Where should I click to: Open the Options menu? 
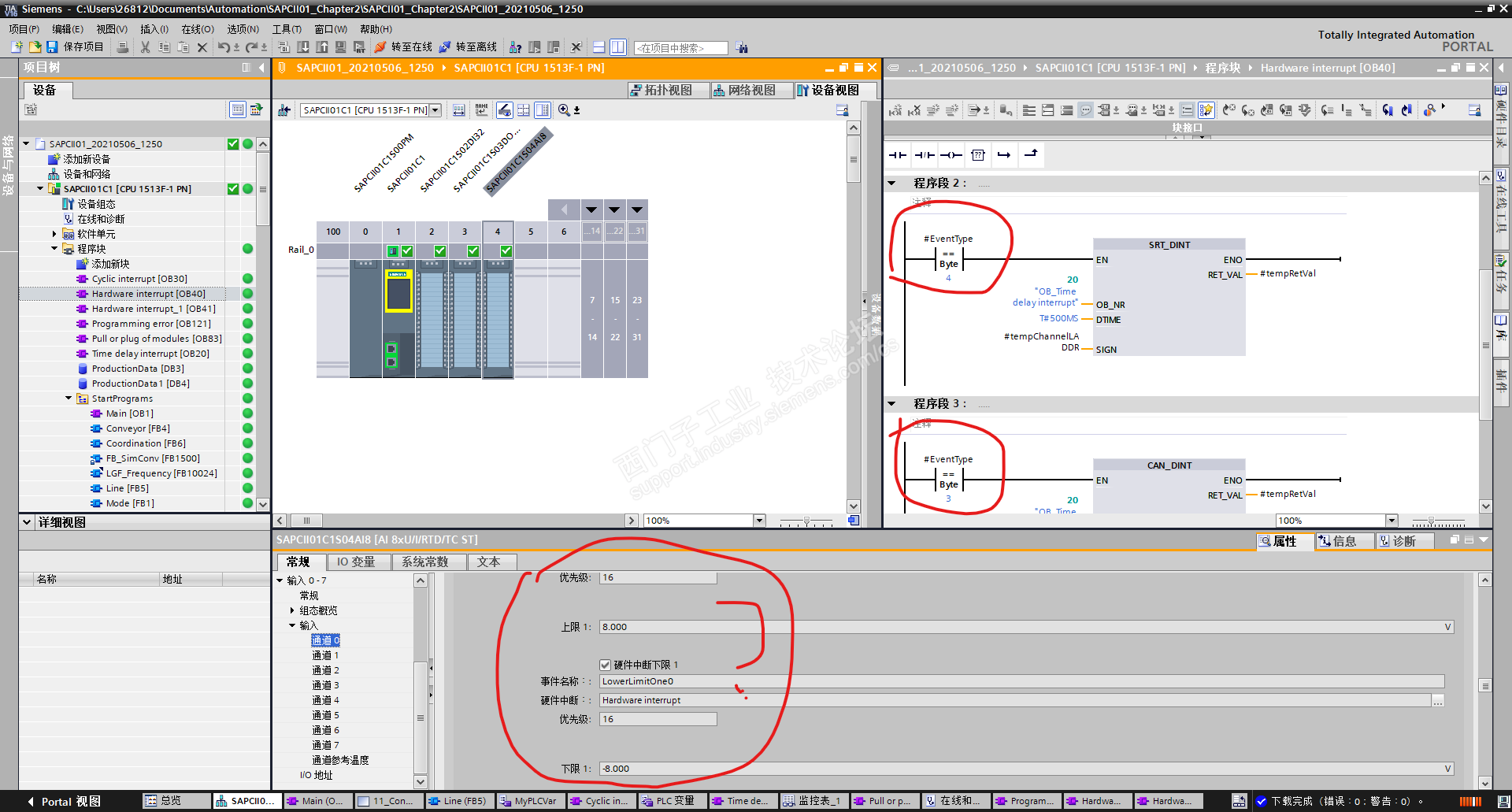pos(243,29)
